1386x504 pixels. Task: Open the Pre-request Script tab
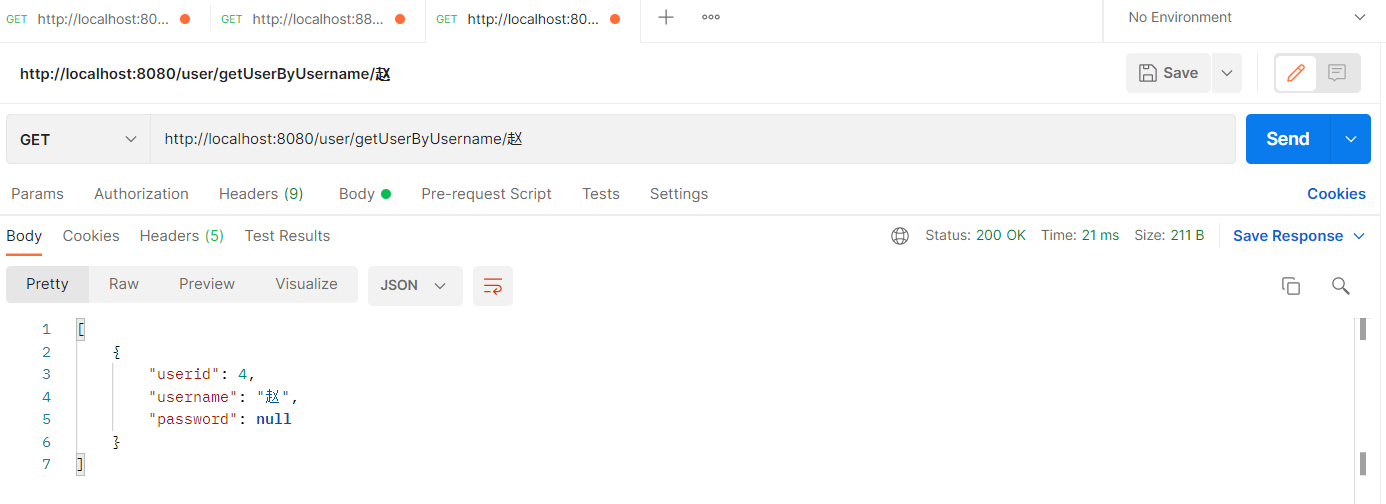486,194
